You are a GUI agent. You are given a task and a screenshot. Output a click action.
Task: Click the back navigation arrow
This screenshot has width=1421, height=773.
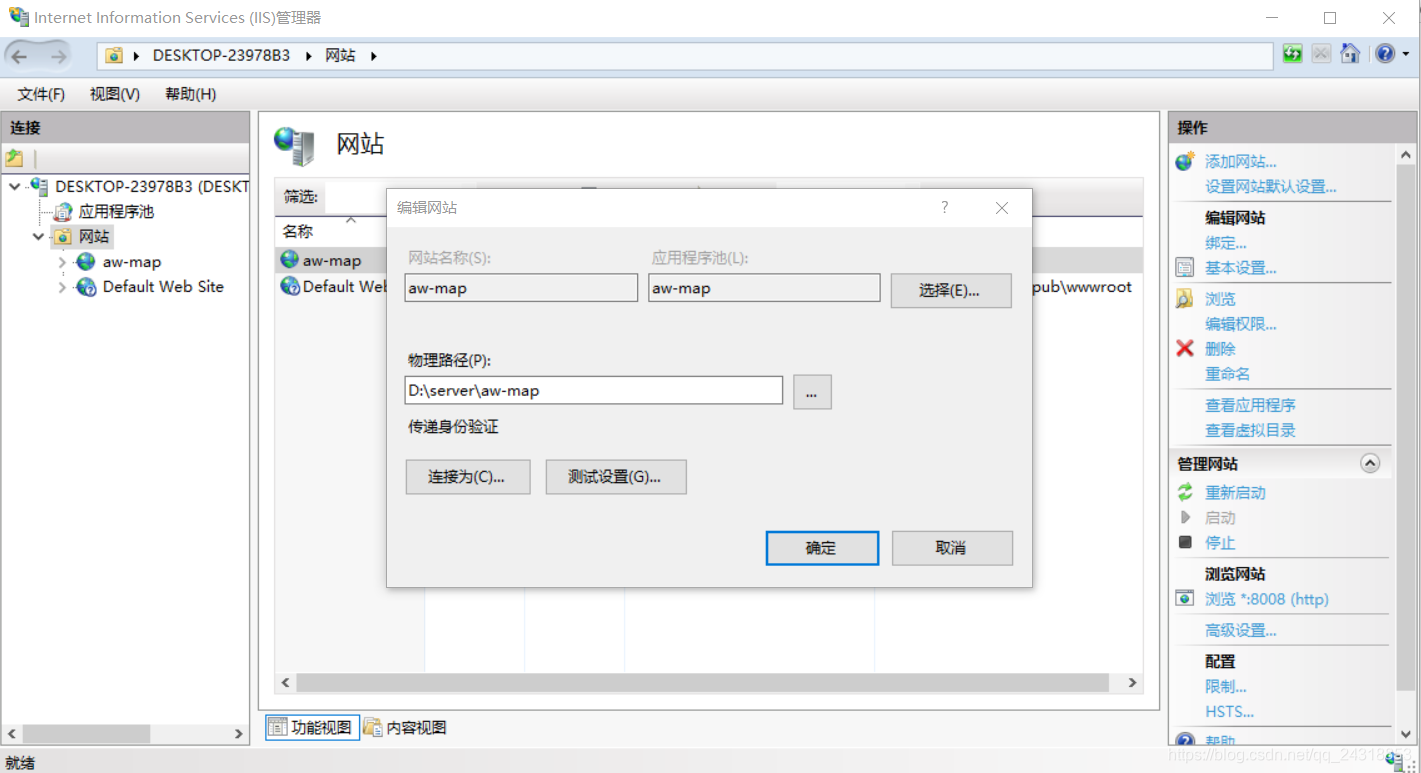pos(20,55)
